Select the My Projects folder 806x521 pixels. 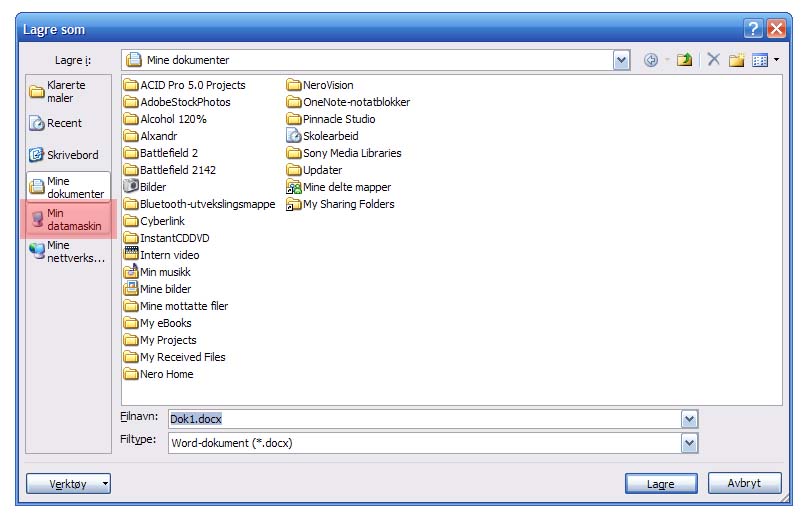tap(160, 340)
